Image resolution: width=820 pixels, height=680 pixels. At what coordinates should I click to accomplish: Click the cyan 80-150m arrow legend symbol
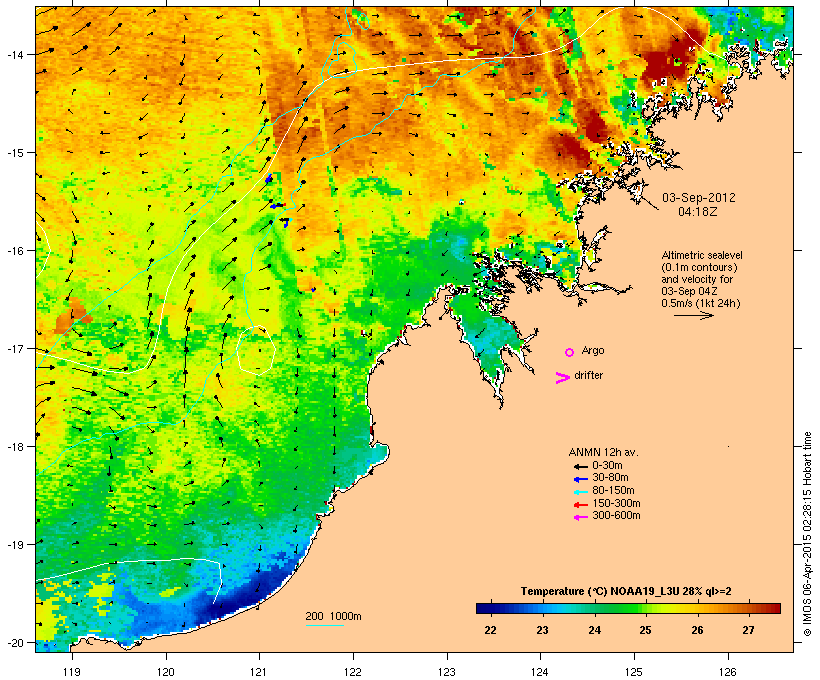coord(580,492)
